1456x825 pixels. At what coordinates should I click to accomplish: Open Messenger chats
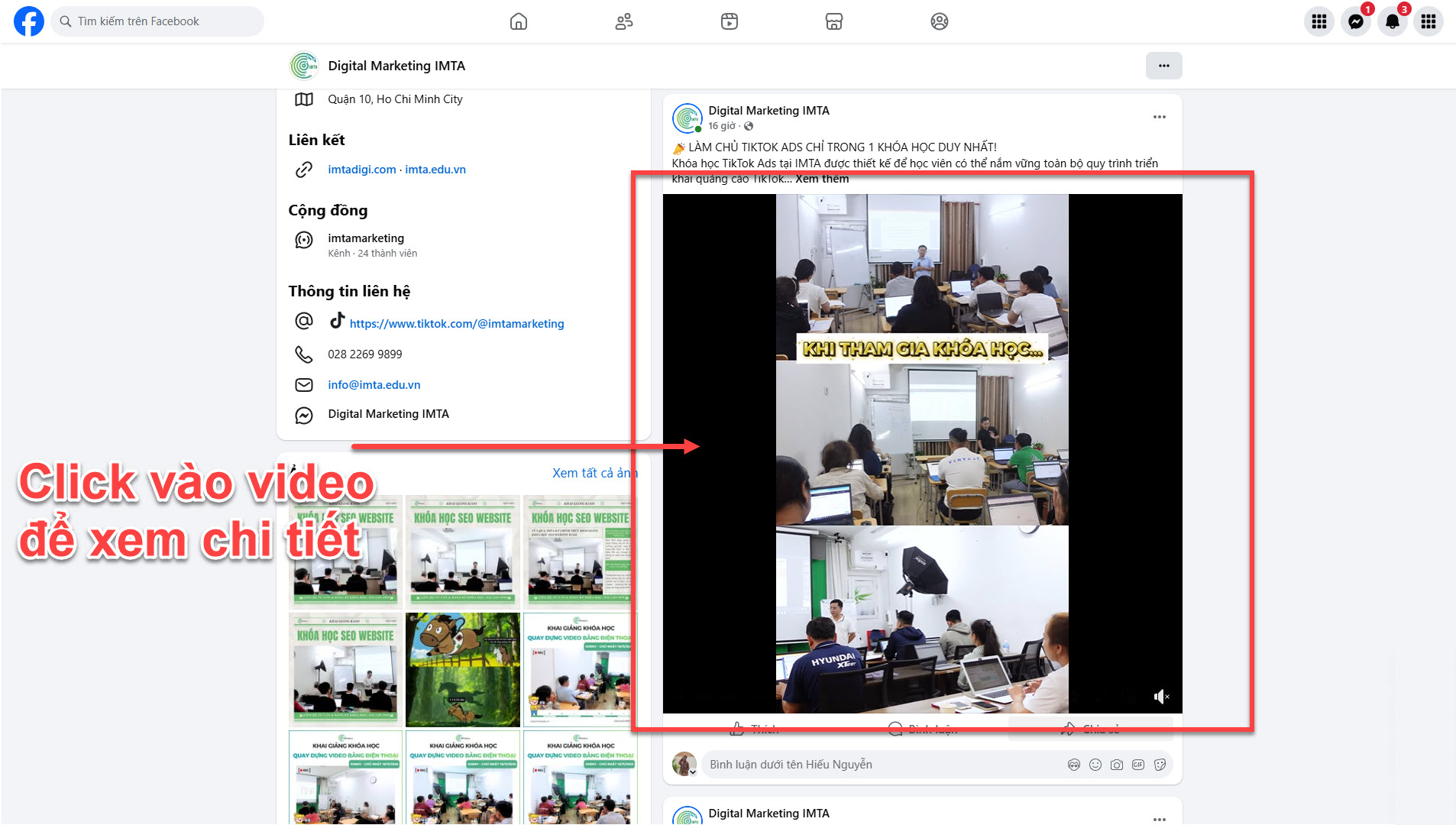[1355, 21]
